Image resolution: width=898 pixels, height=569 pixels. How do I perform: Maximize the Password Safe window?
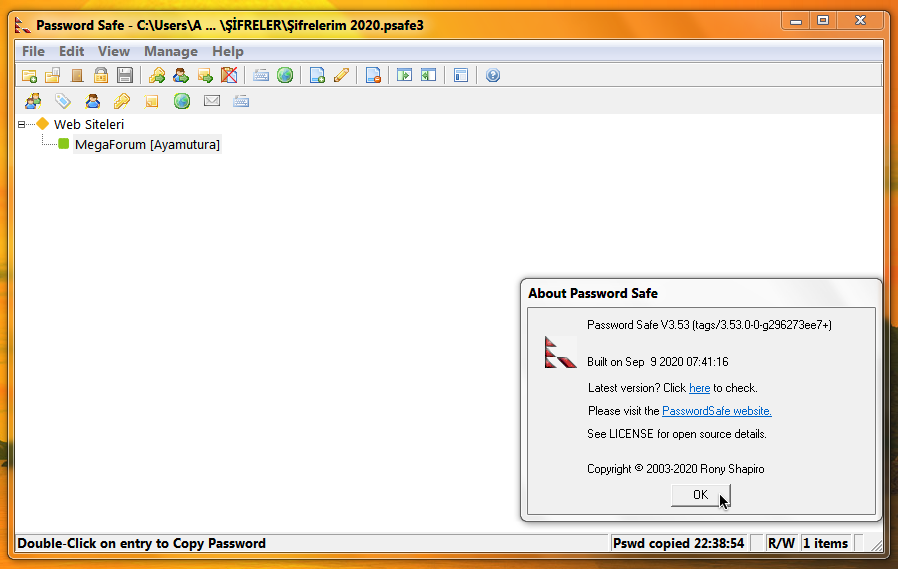tap(823, 21)
